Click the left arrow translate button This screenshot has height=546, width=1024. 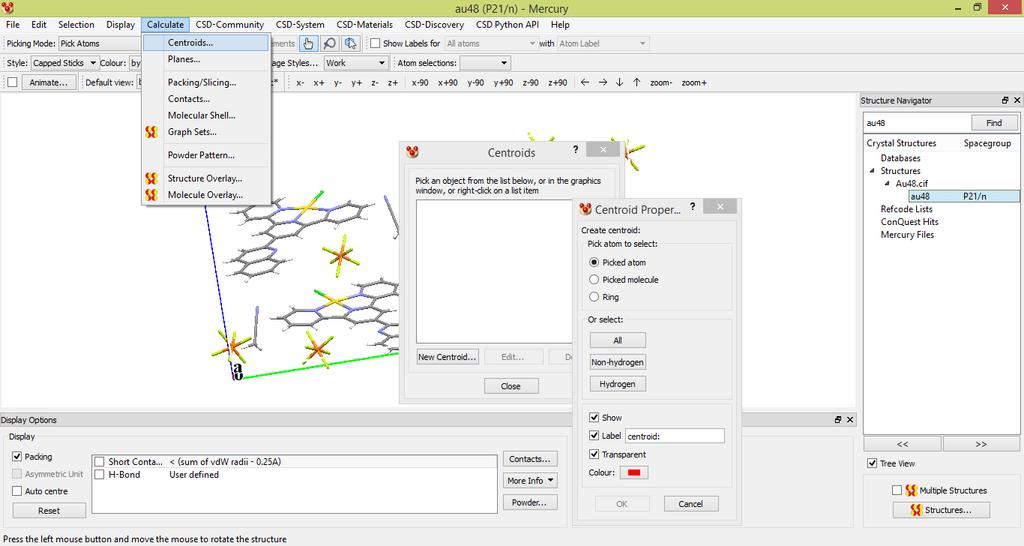click(x=584, y=82)
